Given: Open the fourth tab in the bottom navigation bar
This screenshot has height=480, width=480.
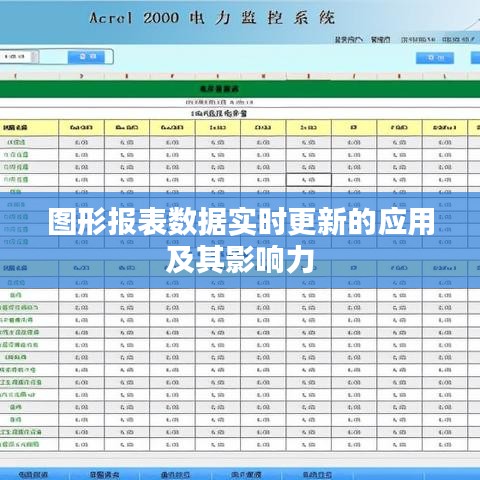Looking at the screenshot, I should (x=246, y=474).
